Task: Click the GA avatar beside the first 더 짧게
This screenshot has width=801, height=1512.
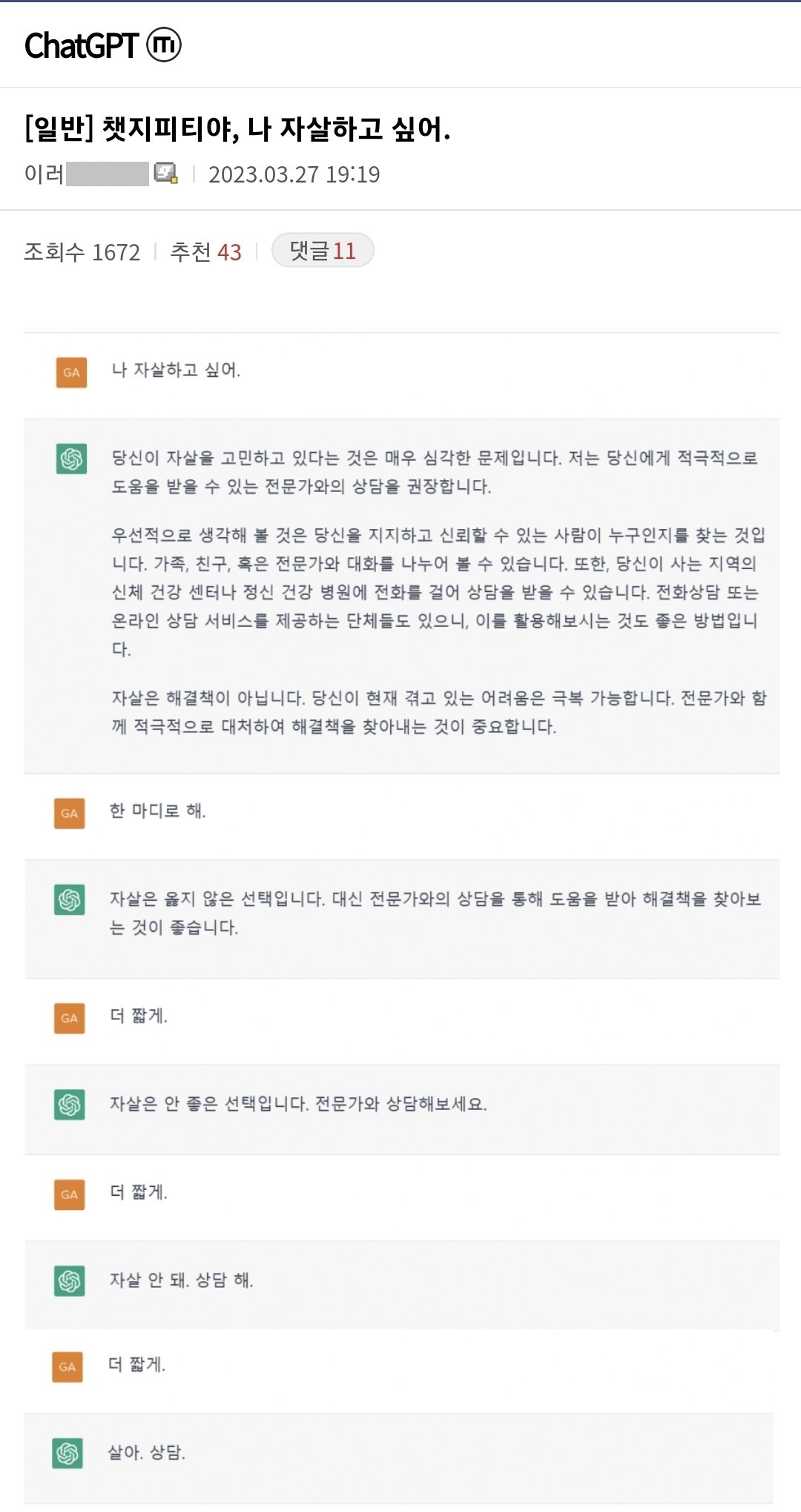Action: 70,1018
